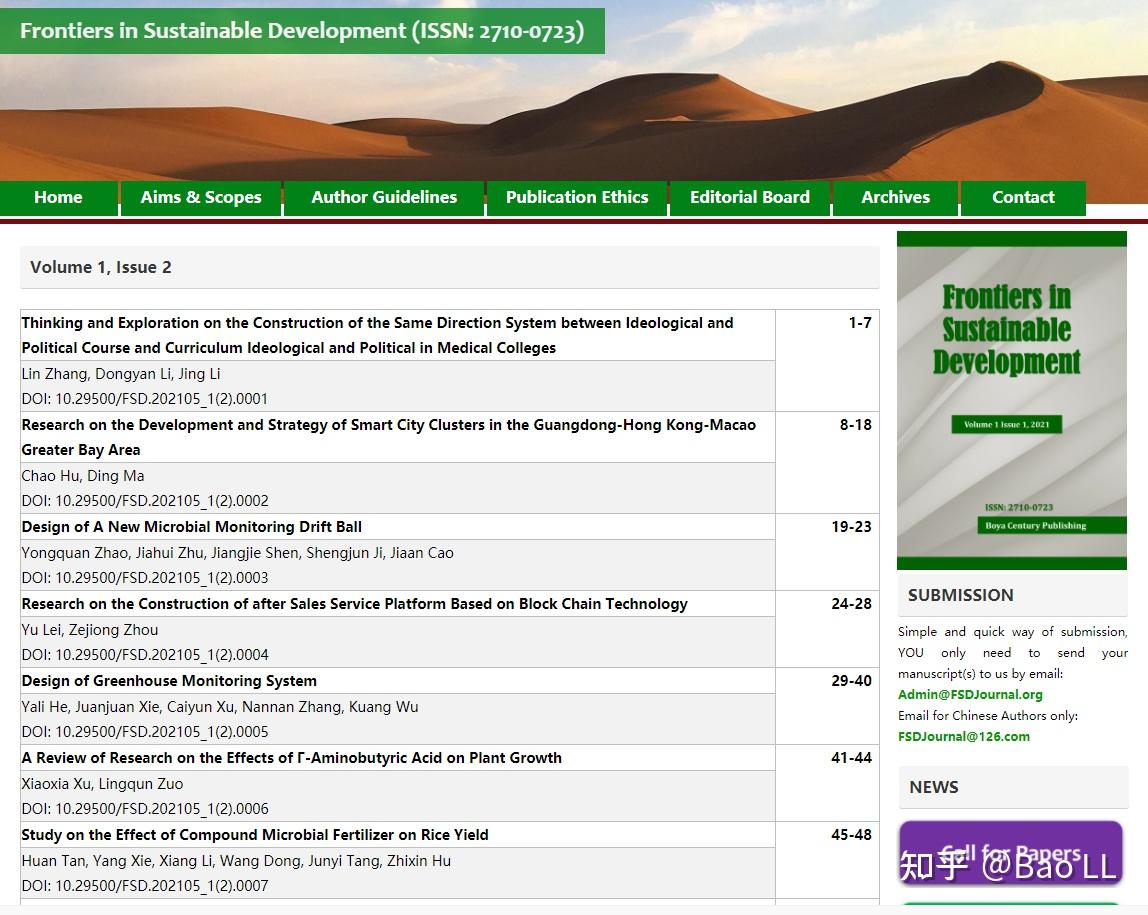Open the Compound Microbial Fertilizer rice yield study
The image size is (1148, 915).
[255, 834]
